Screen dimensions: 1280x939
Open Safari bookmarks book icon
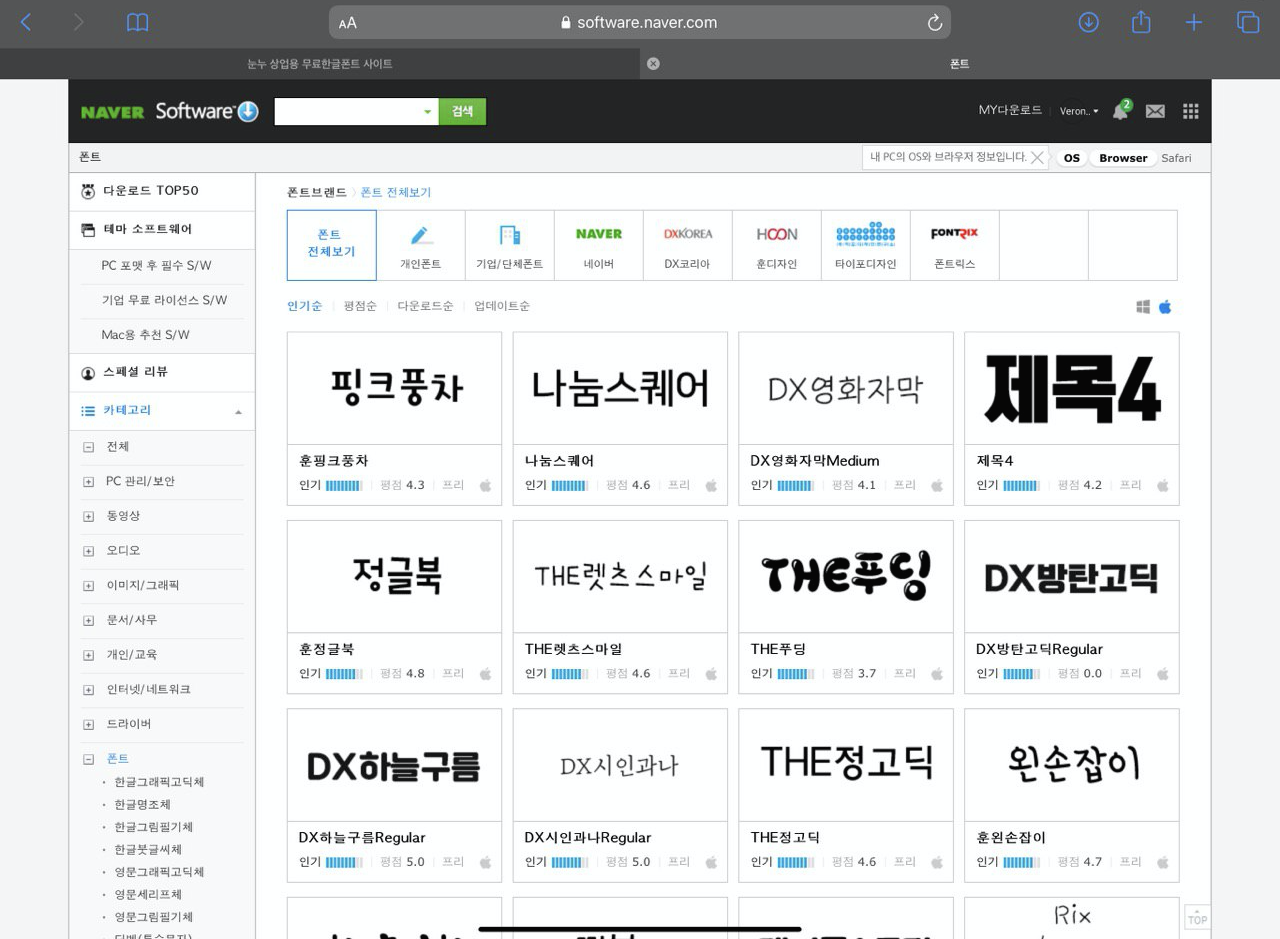pyautogui.click(x=138, y=22)
